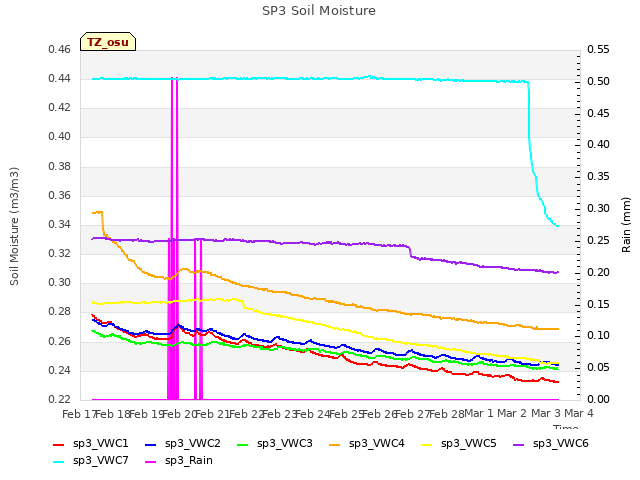Click the green sp3_VWC3 legend color marker
The height and width of the screenshot is (480, 640).
[x=243, y=444]
